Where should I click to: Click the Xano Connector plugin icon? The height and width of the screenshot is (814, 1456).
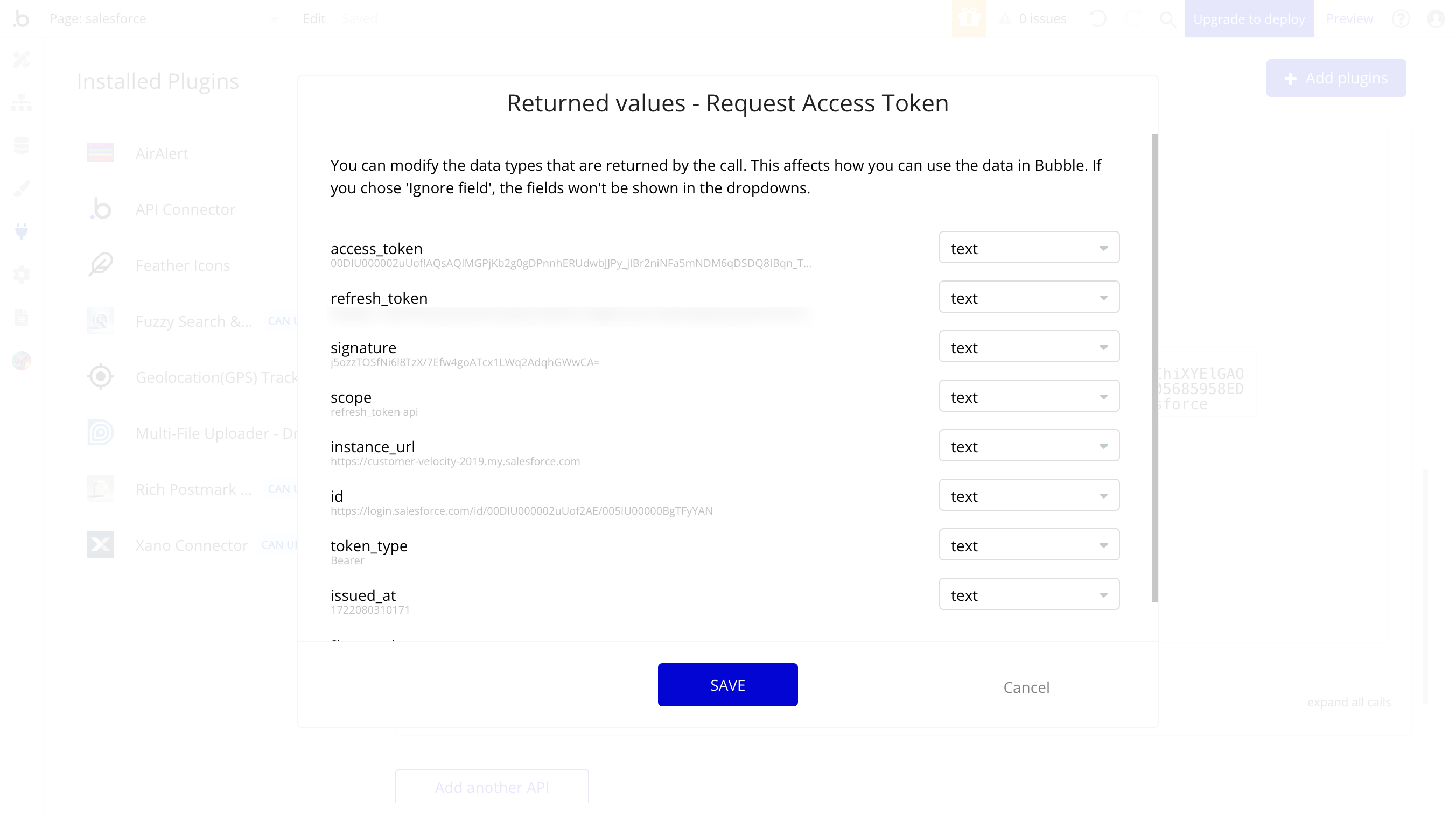[99, 545]
